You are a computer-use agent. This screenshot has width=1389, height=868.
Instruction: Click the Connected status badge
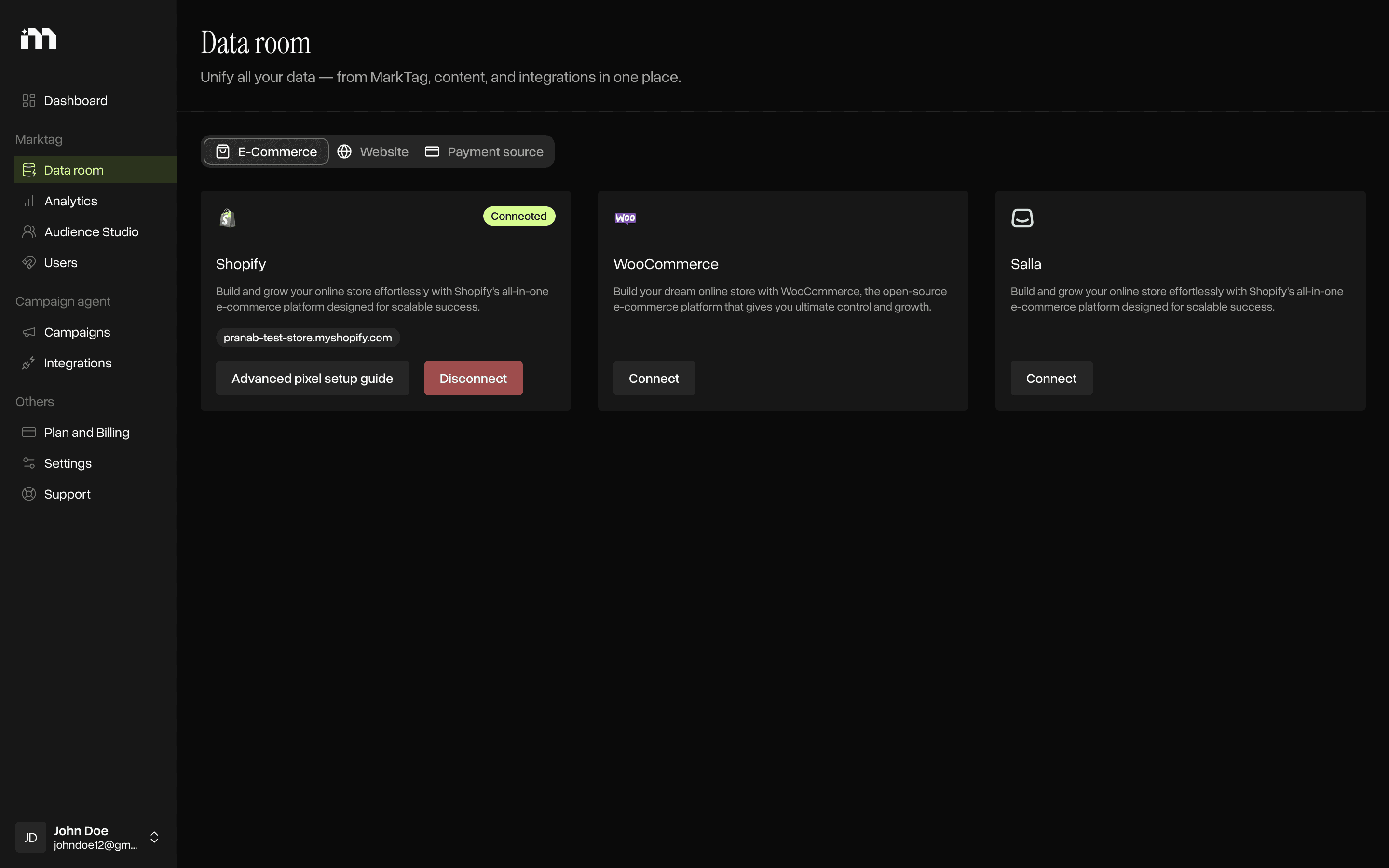click(519, 216)
